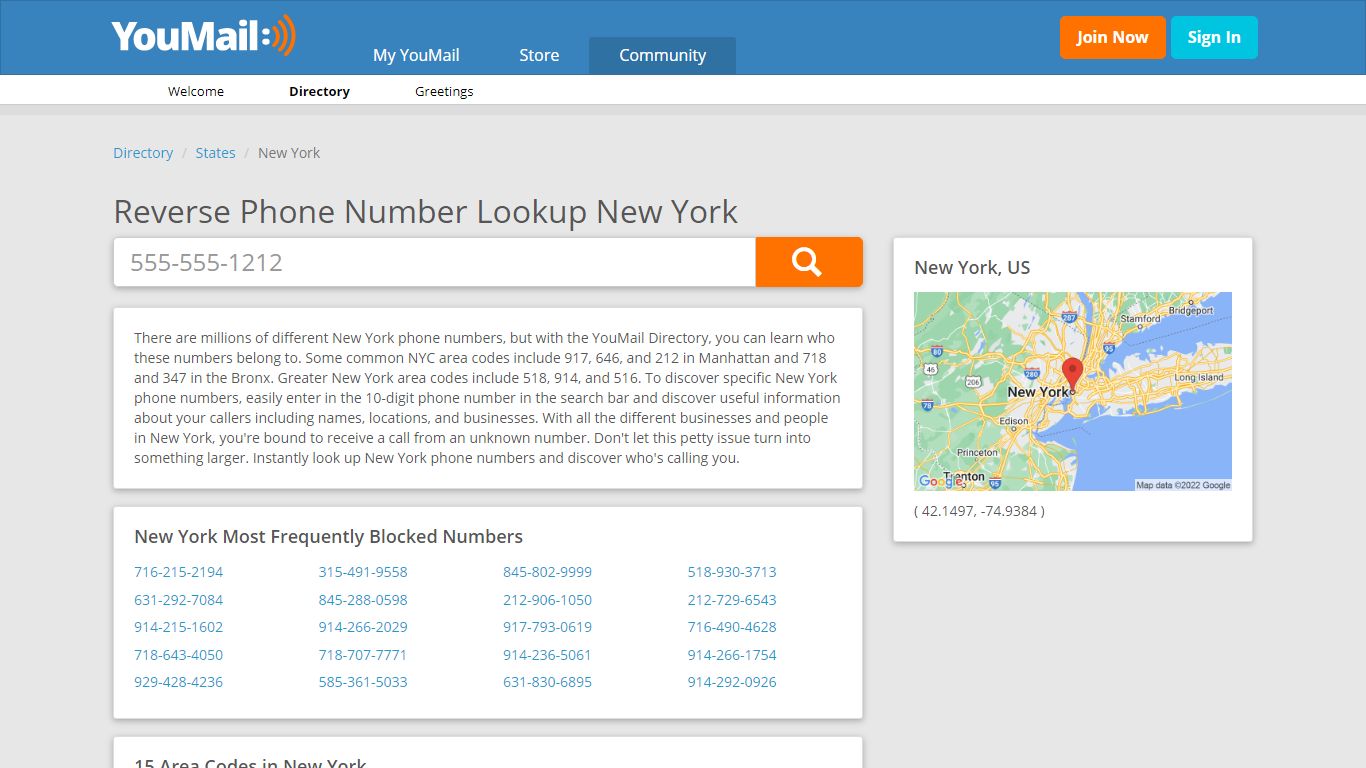Open the My YouMail tab
This screenshot has width=1366, height=768.
click(416, 55)
